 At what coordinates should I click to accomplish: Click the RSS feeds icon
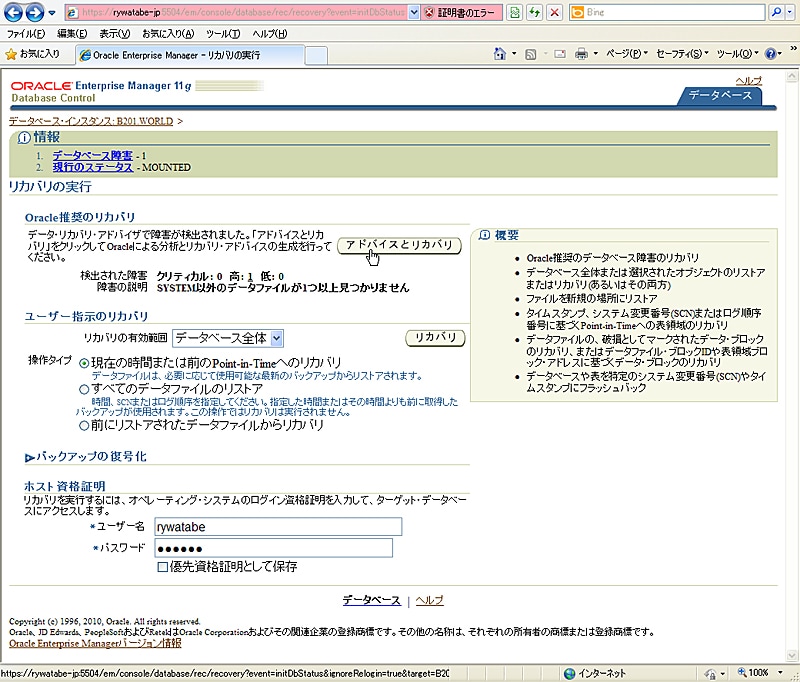pos(531,54)
